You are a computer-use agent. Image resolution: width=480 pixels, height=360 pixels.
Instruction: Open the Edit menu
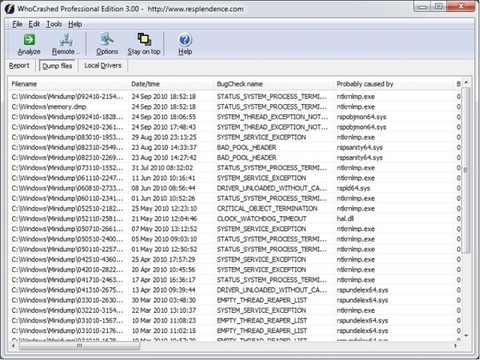click(34, 24)
